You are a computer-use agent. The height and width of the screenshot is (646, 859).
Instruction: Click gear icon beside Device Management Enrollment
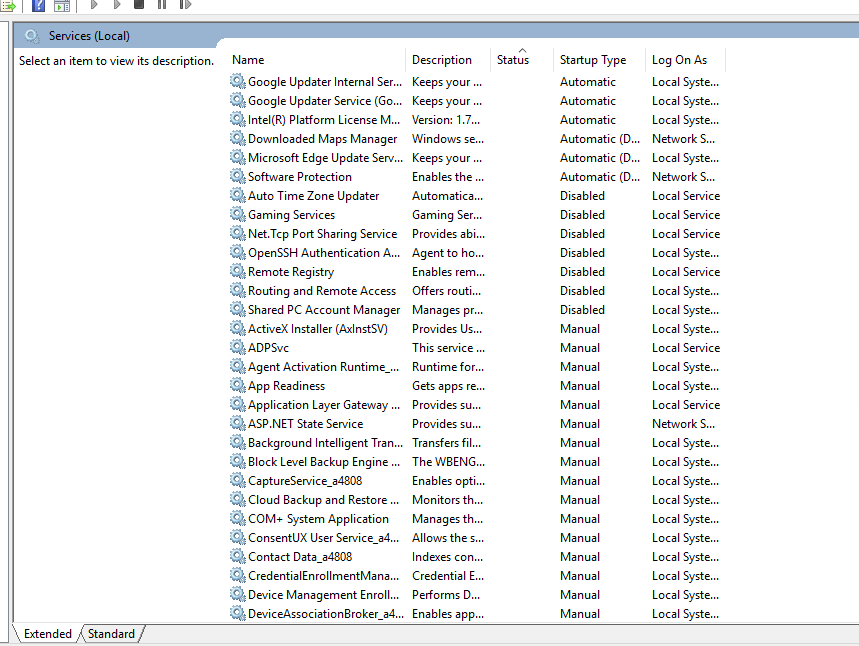tap(237, 594)
